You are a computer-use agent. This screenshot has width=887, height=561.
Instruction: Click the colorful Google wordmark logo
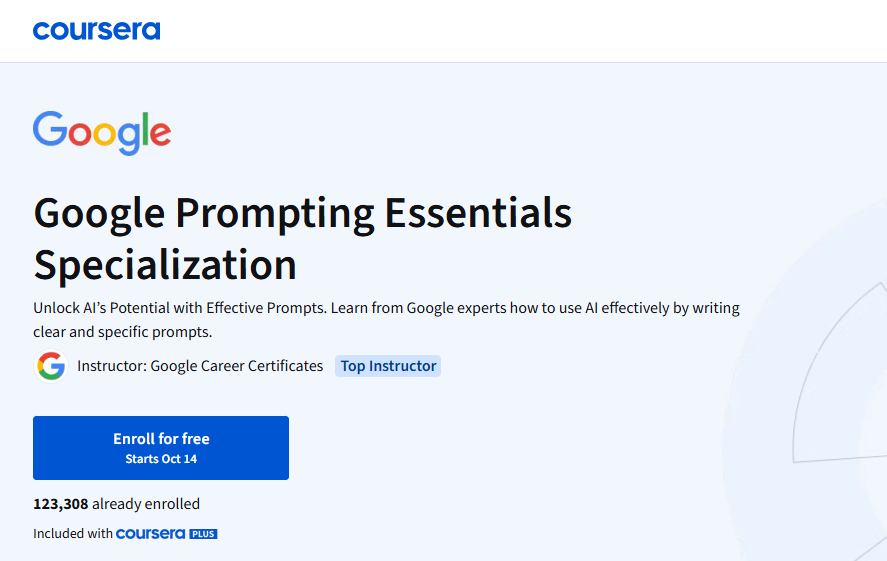tap(102, 132)
